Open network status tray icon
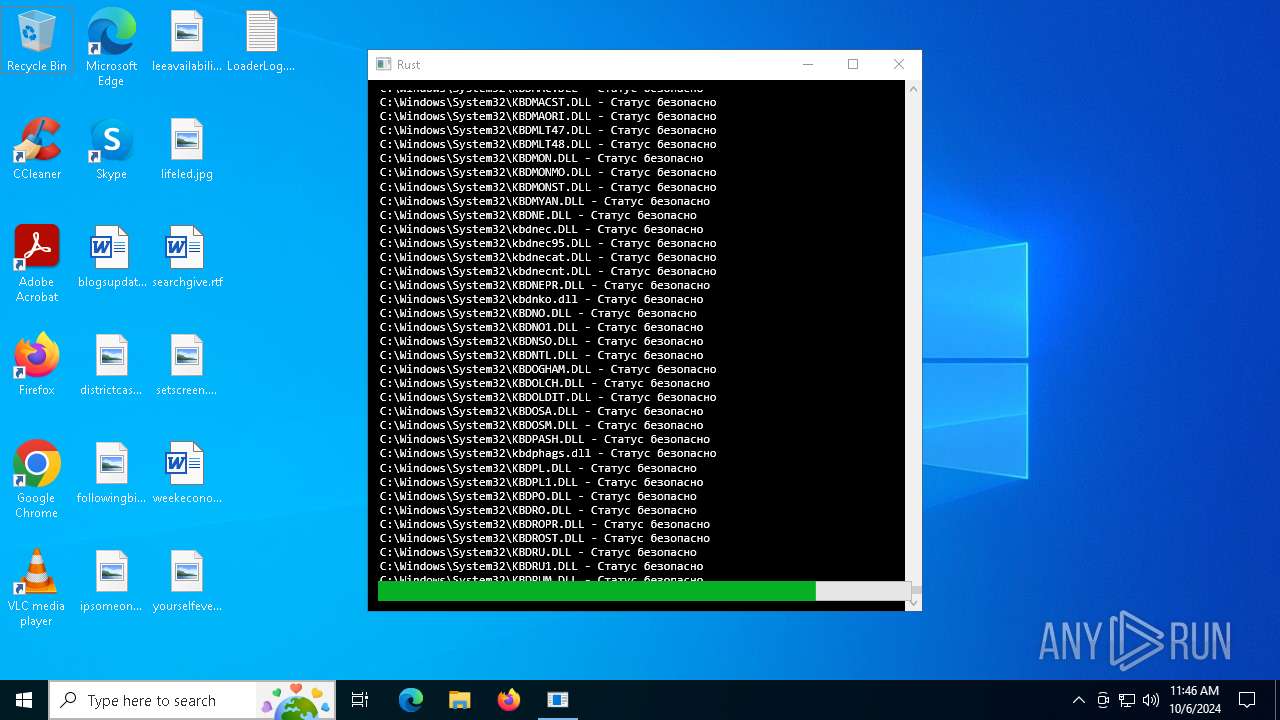The image size is (1280, 720). pyautogui.click(x=1127, y=700)
